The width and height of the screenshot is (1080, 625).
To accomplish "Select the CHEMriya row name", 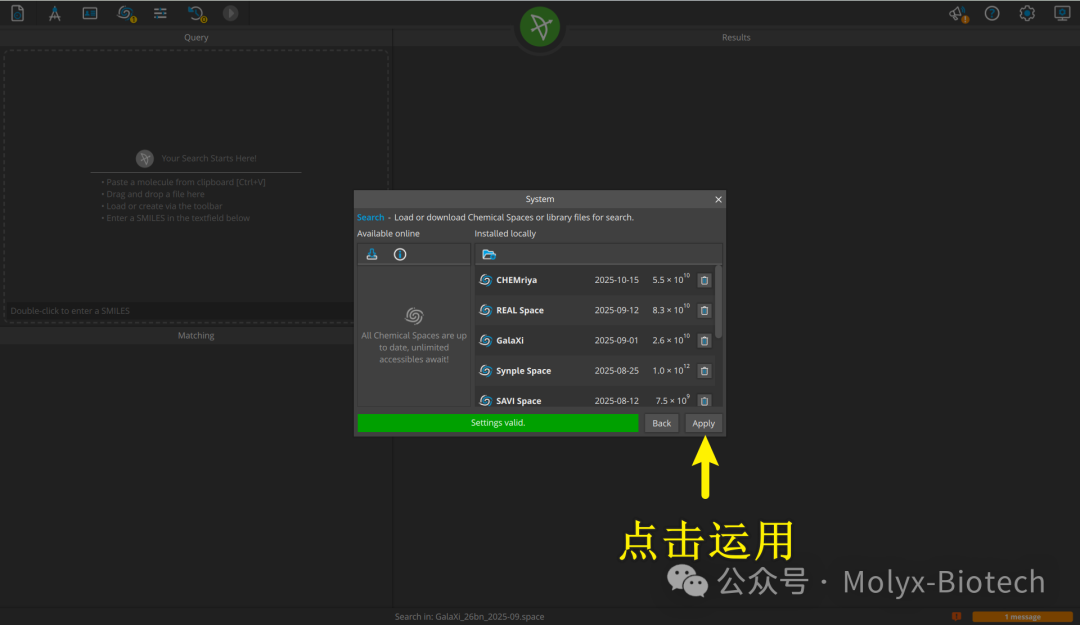I will (x=517, y=280).
